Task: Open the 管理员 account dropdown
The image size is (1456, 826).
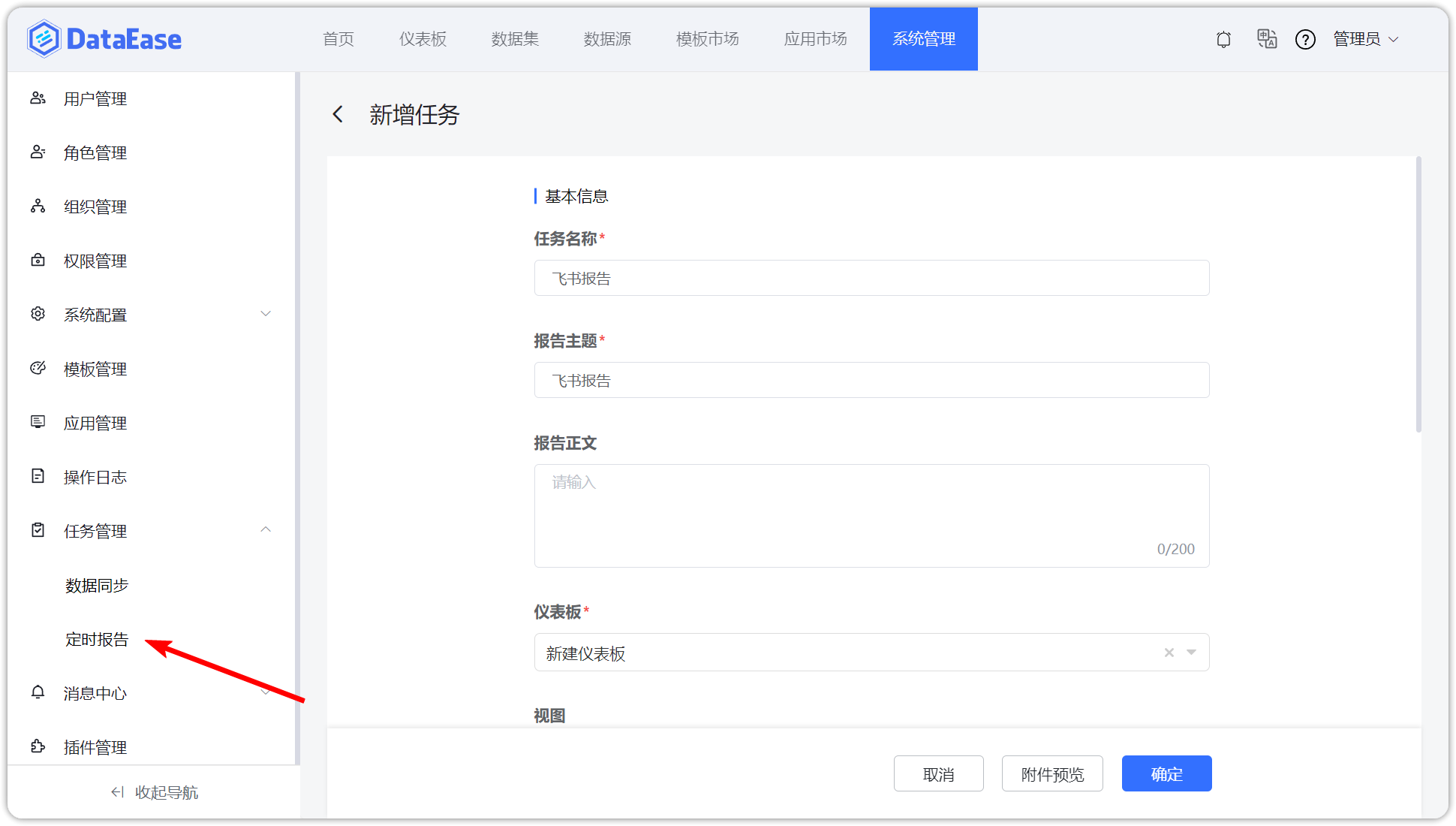Action: tap(1366, 39)
